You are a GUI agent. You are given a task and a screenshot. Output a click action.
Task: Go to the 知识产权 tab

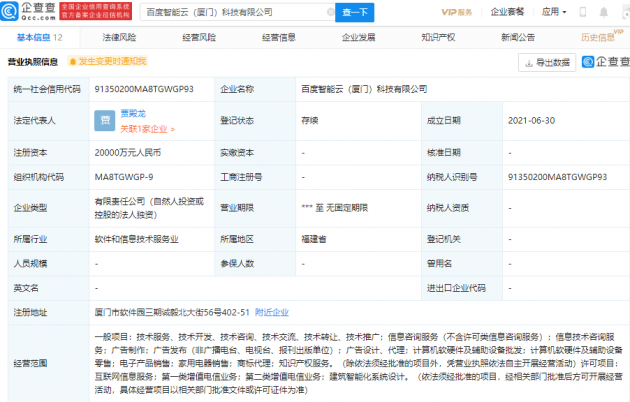438,37
